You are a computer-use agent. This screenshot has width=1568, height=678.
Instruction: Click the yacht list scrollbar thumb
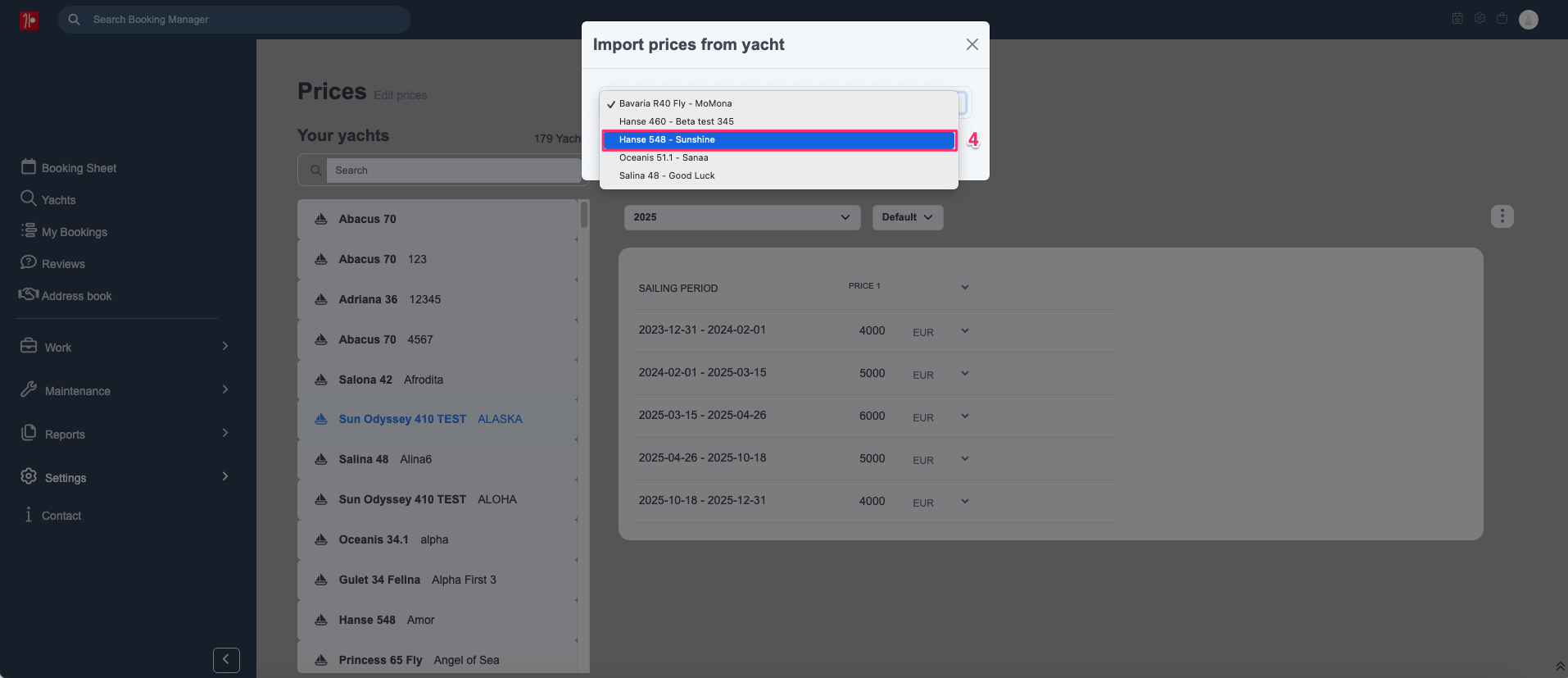584,214
